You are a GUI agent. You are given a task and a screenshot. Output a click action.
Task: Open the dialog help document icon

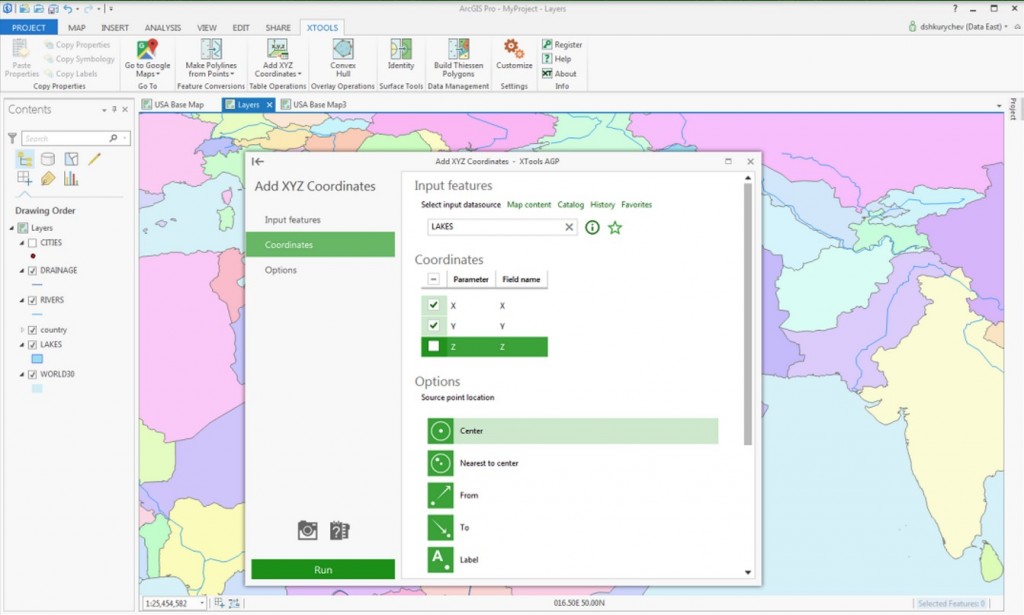point(340,530)
